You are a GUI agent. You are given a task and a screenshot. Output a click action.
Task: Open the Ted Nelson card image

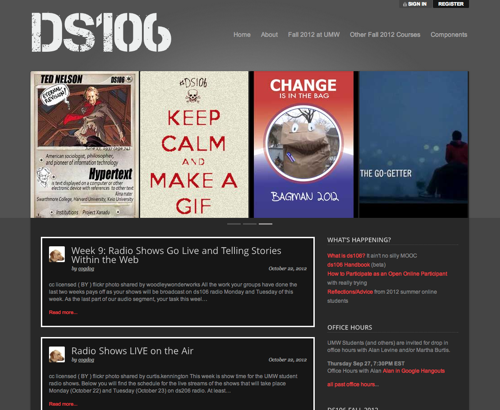coord(85,144)
